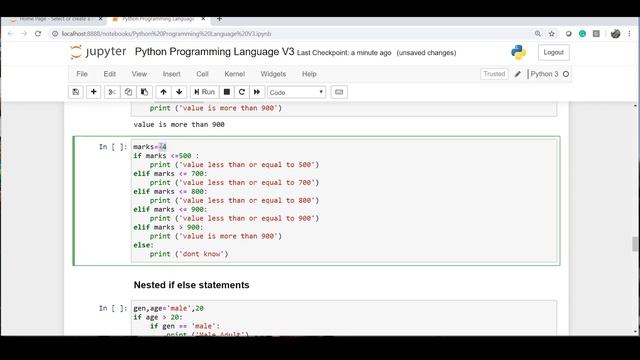Click the print 'dont know' line
This screenshot has height=360, width=640.
click(x=189, y=254)
